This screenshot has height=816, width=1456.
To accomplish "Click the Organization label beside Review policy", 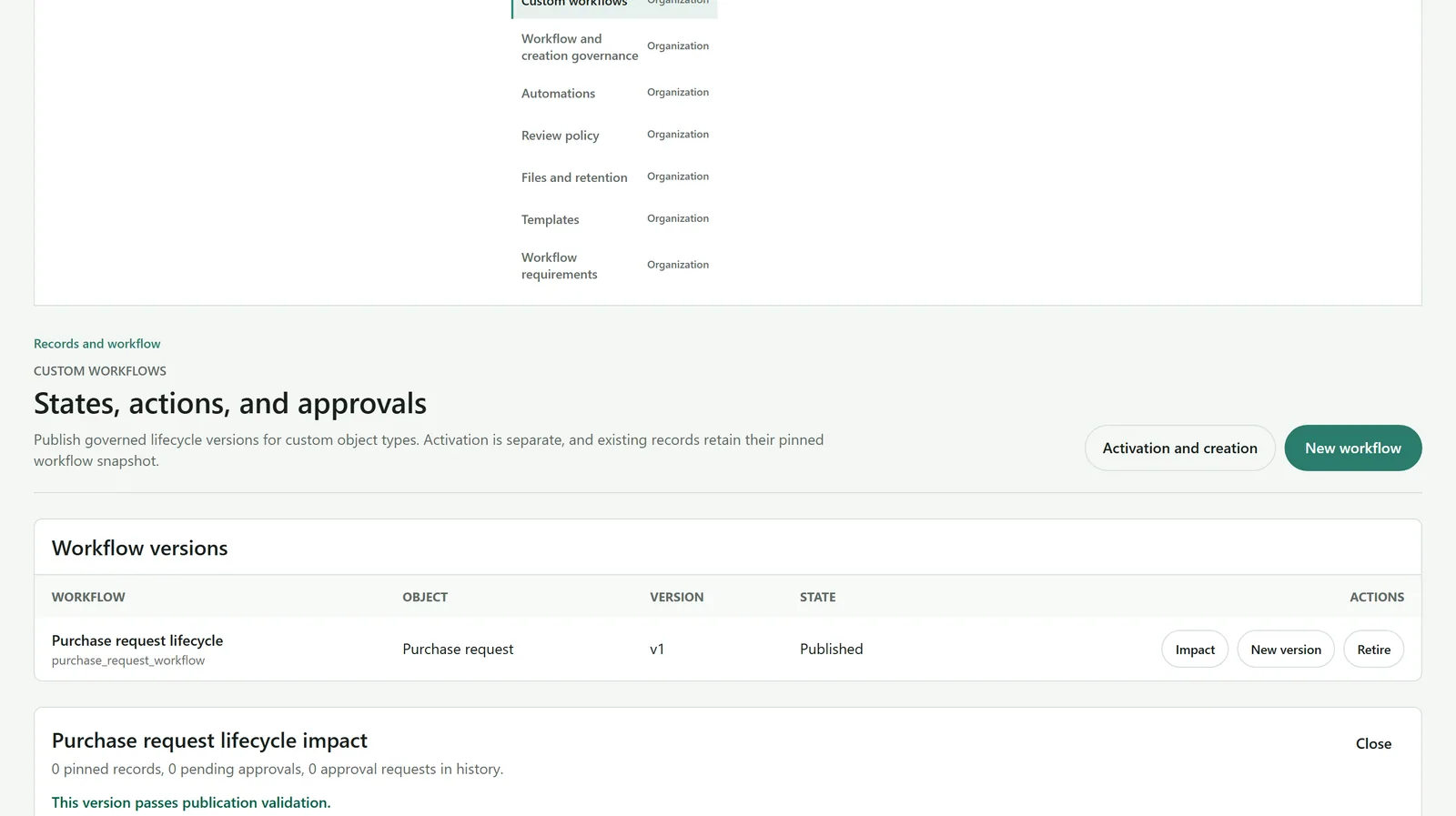I will pos(678,134).
